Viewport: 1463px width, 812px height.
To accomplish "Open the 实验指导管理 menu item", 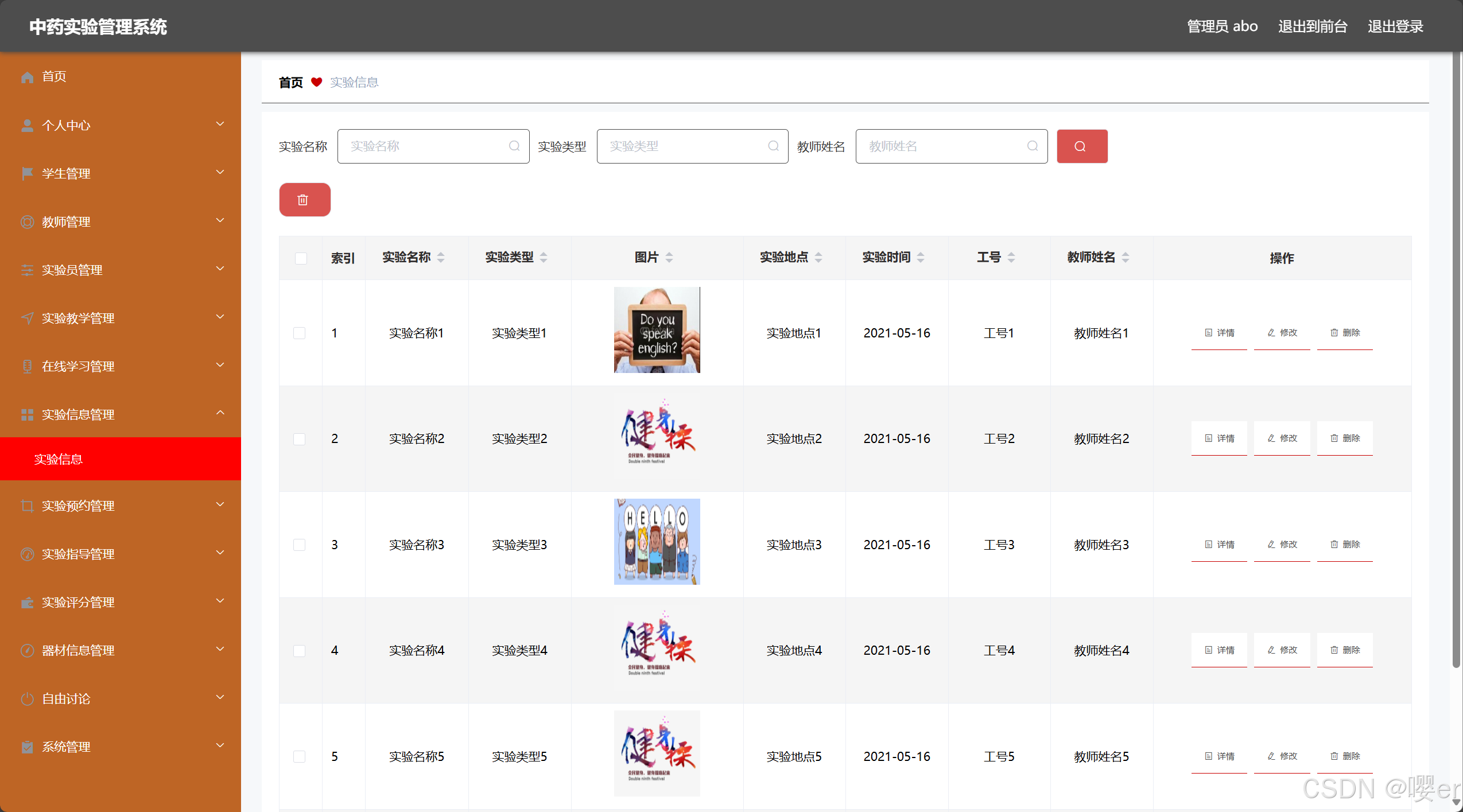I will (x=121, y=554).
